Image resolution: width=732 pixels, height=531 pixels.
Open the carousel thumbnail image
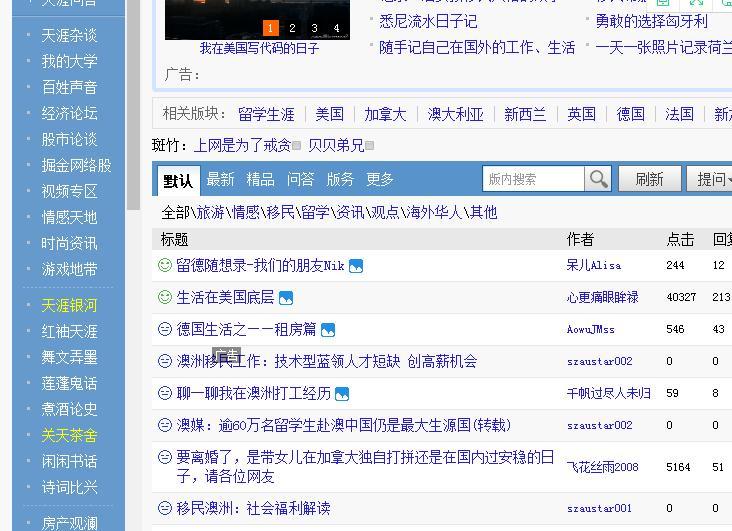point(257,20)
